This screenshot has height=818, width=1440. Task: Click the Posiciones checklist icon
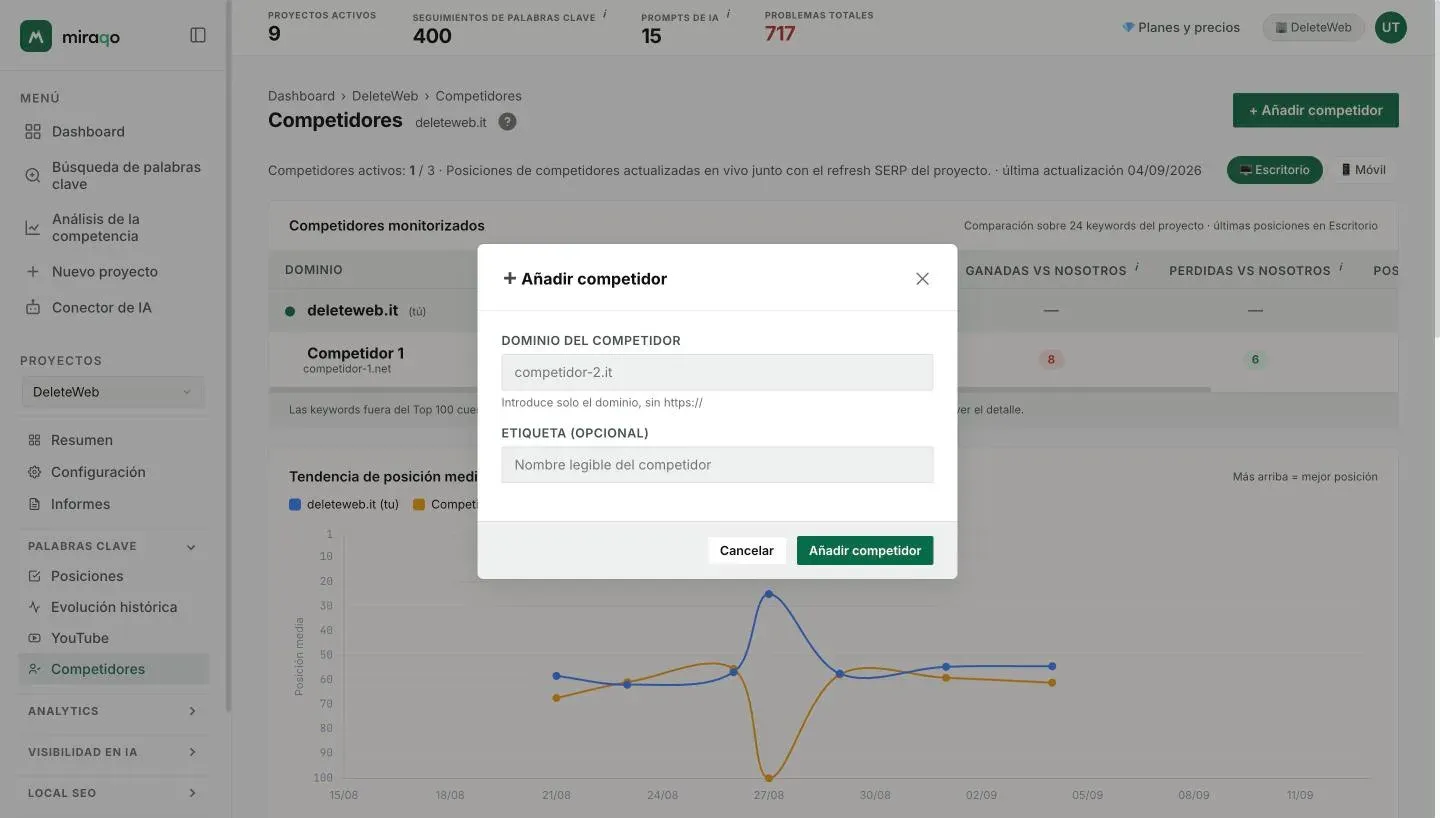tap(34, 576)
